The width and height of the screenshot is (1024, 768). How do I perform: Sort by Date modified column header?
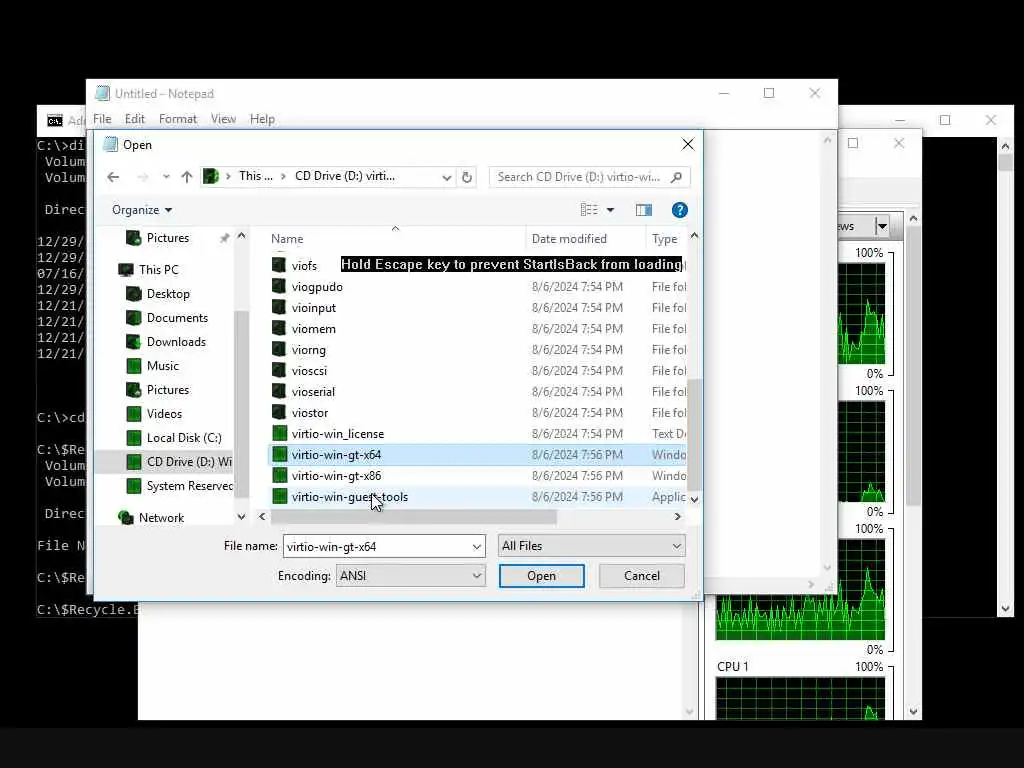click(x=569, y=239)
